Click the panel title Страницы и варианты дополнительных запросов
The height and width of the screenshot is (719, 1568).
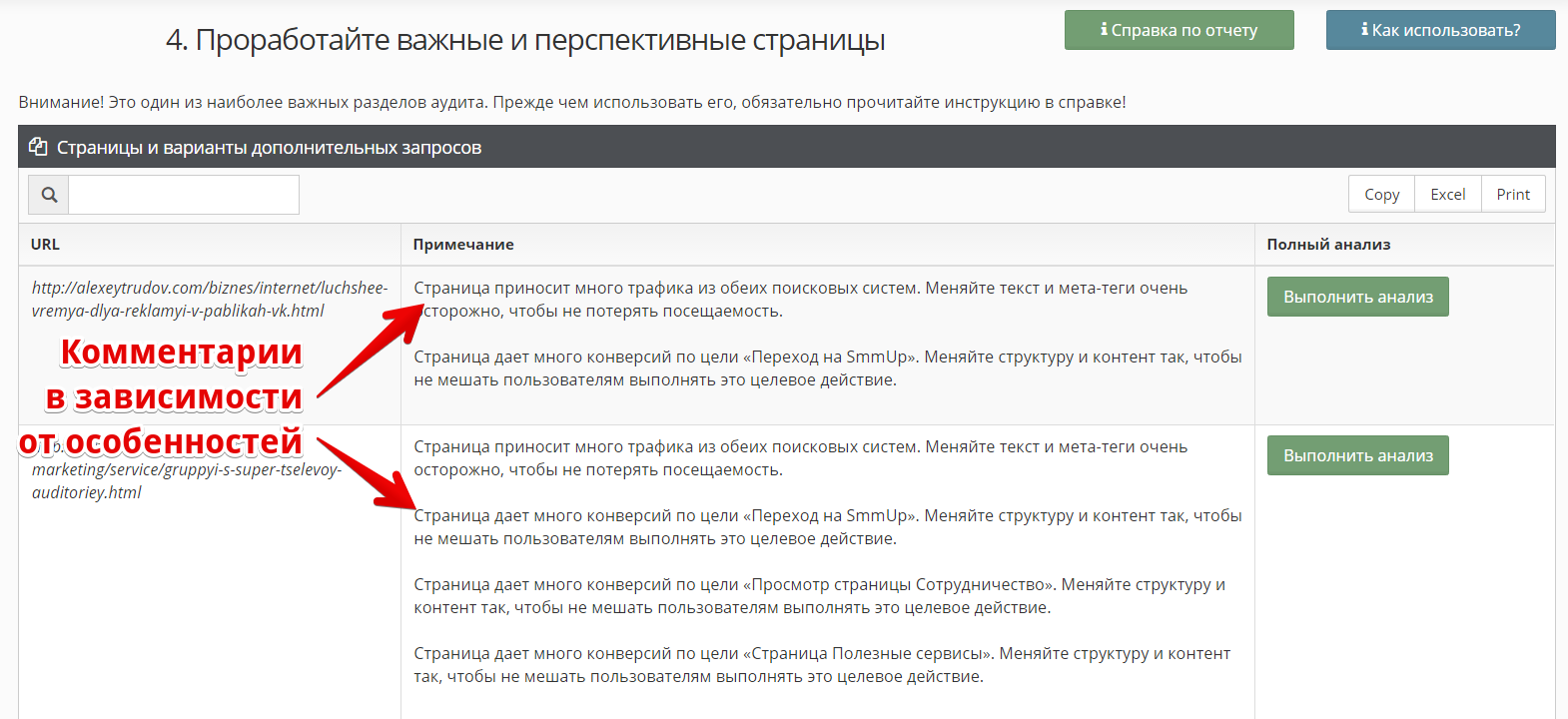click(269, 148)
